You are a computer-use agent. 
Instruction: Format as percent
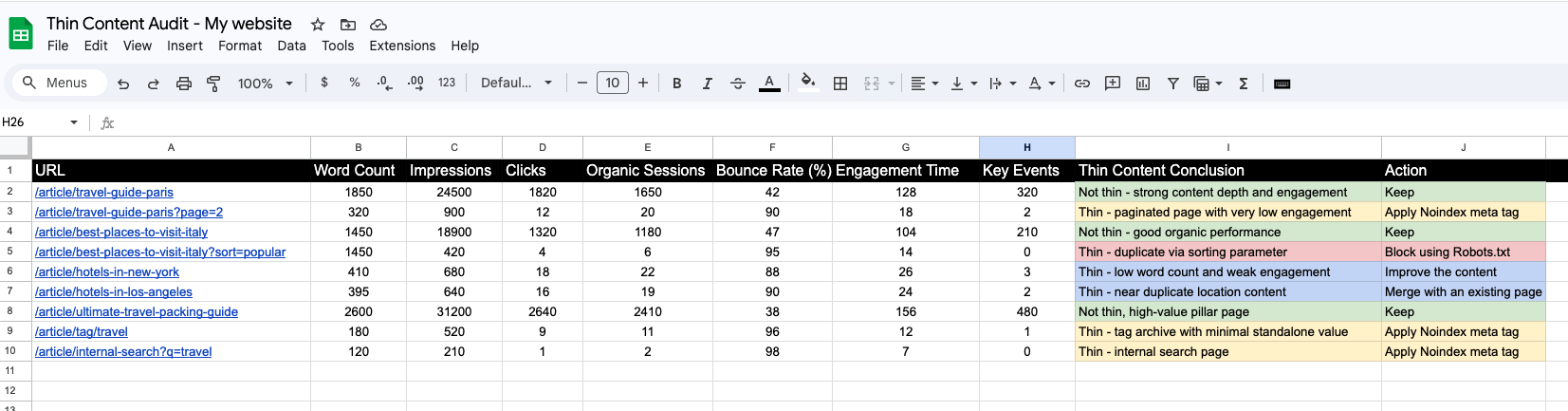(355, 83)
